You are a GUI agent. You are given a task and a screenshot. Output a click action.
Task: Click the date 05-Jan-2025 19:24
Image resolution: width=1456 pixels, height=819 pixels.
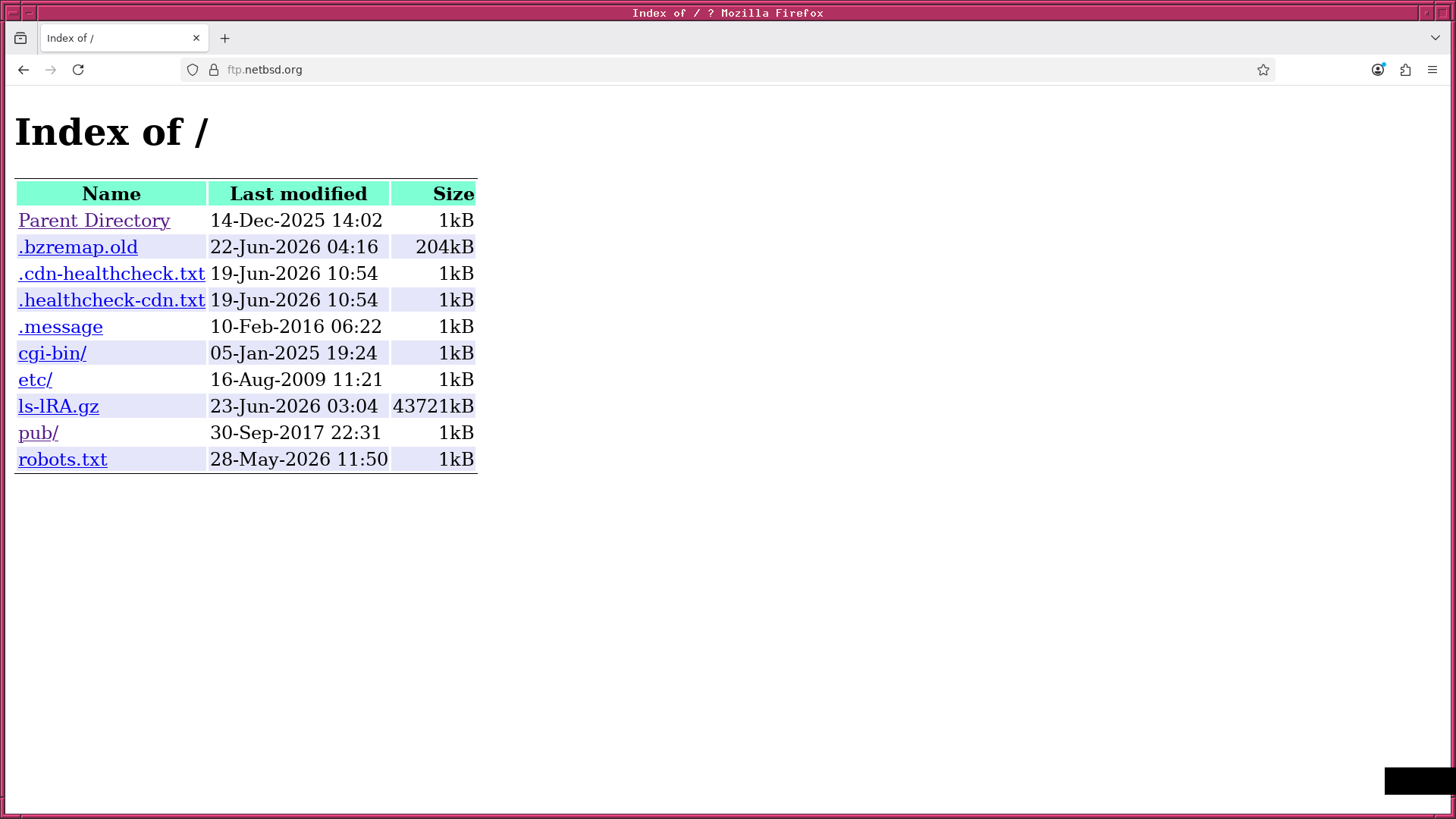293,353
